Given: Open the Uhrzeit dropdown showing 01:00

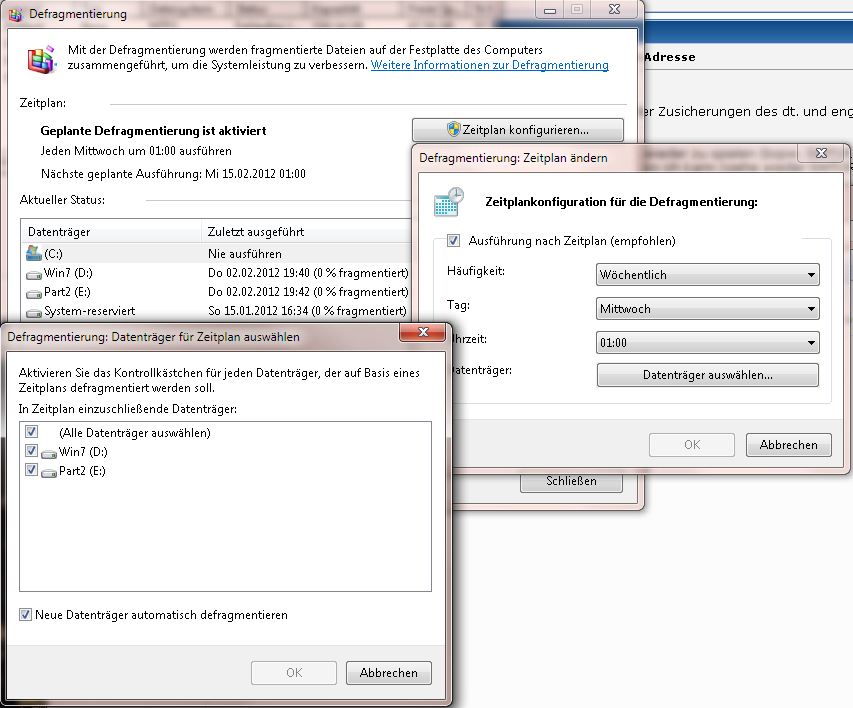Looking at the screenshot, I should pos(707,342).
